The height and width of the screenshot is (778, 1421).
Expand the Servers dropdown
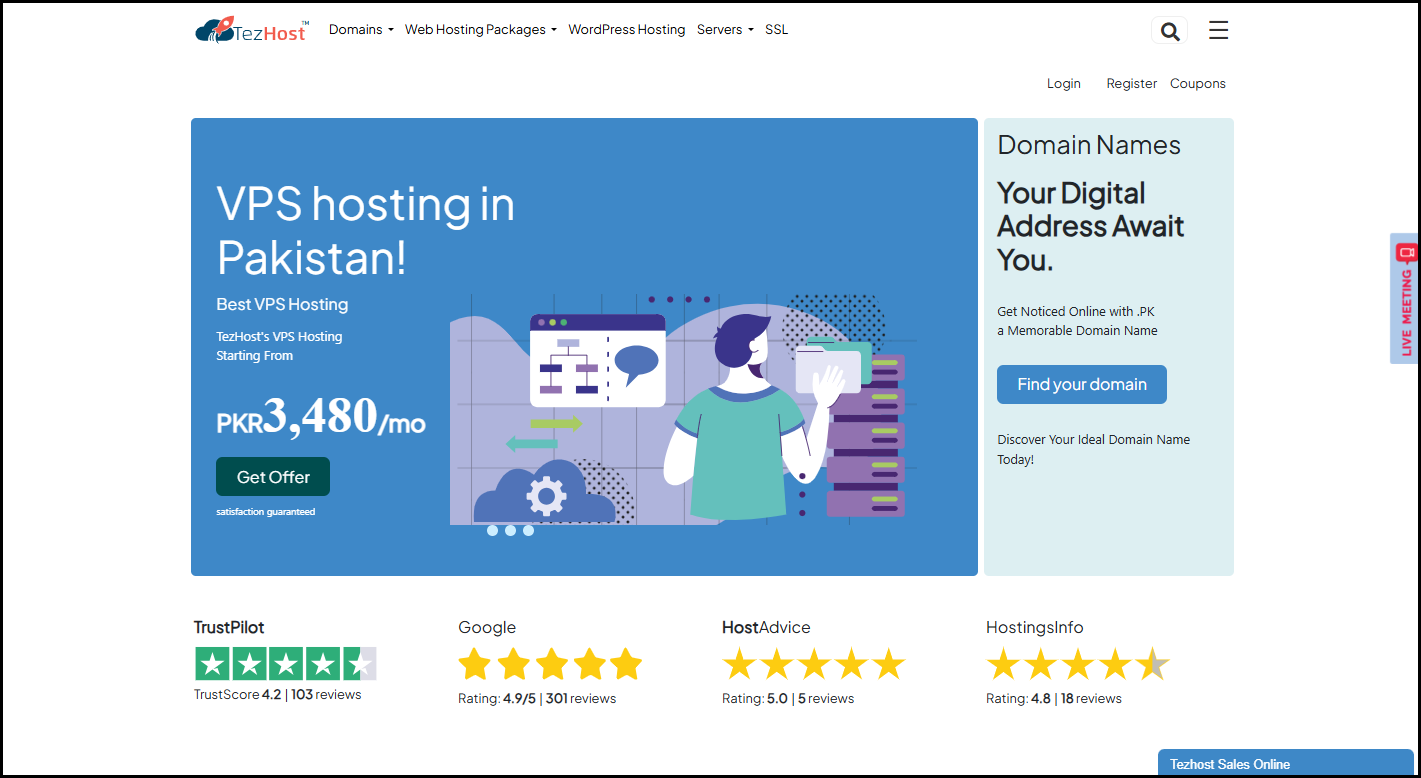tap(724, 29)
